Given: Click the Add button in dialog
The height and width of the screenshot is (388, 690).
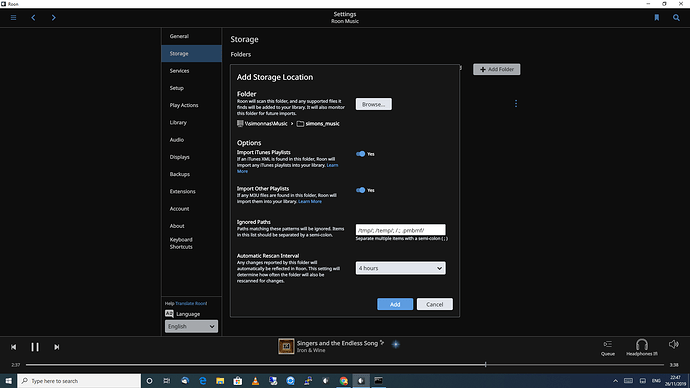Looking at the screenshot, I should pos(395,304).
